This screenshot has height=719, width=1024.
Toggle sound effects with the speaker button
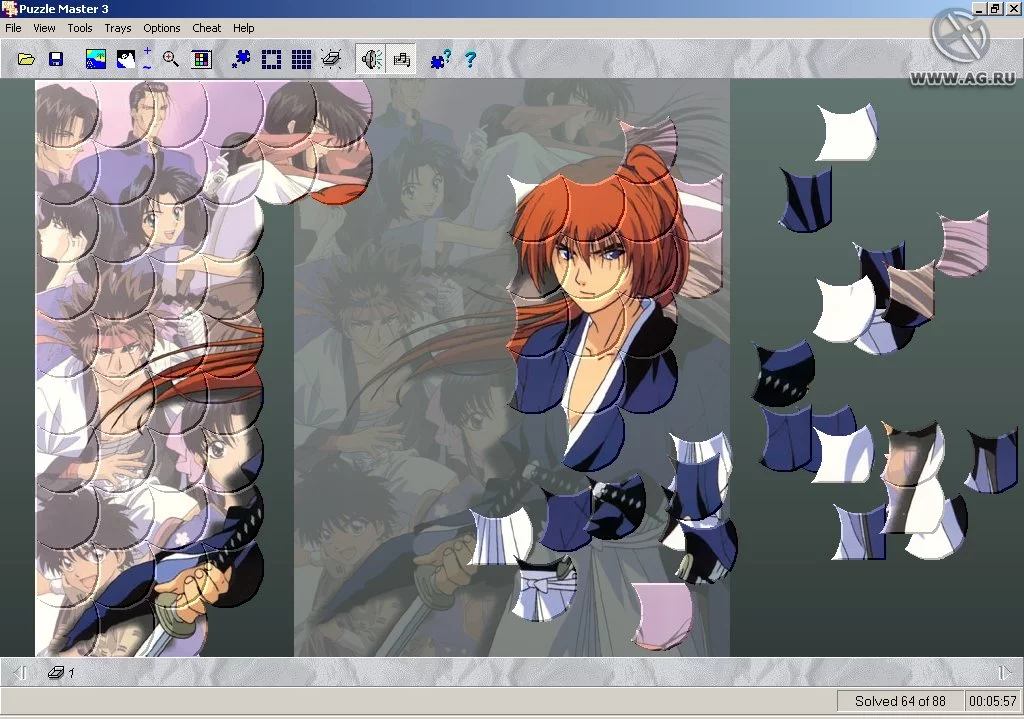pyautogui.click(x=371, y=59)
